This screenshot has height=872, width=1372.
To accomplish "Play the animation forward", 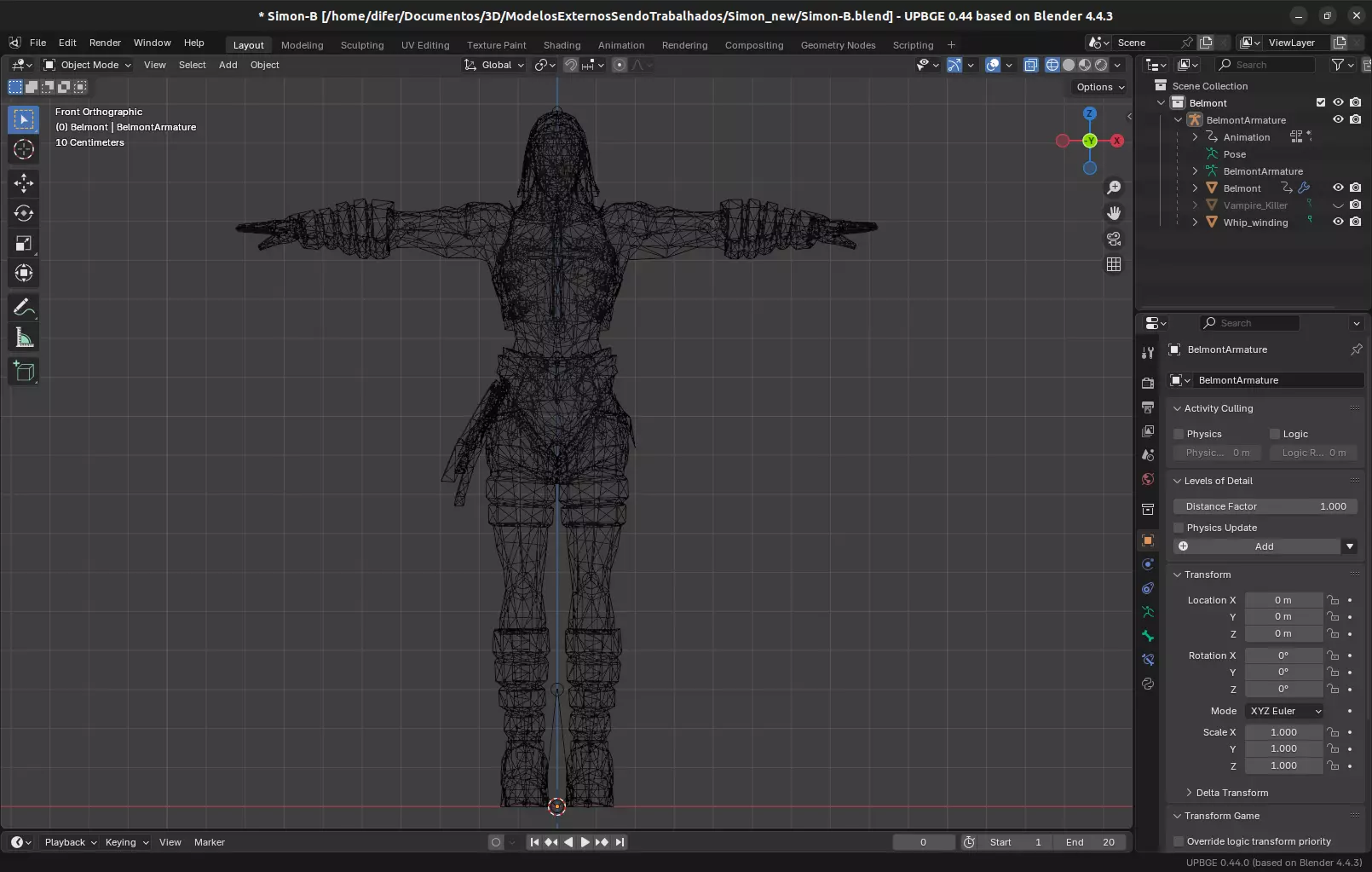I will point(585,842).
